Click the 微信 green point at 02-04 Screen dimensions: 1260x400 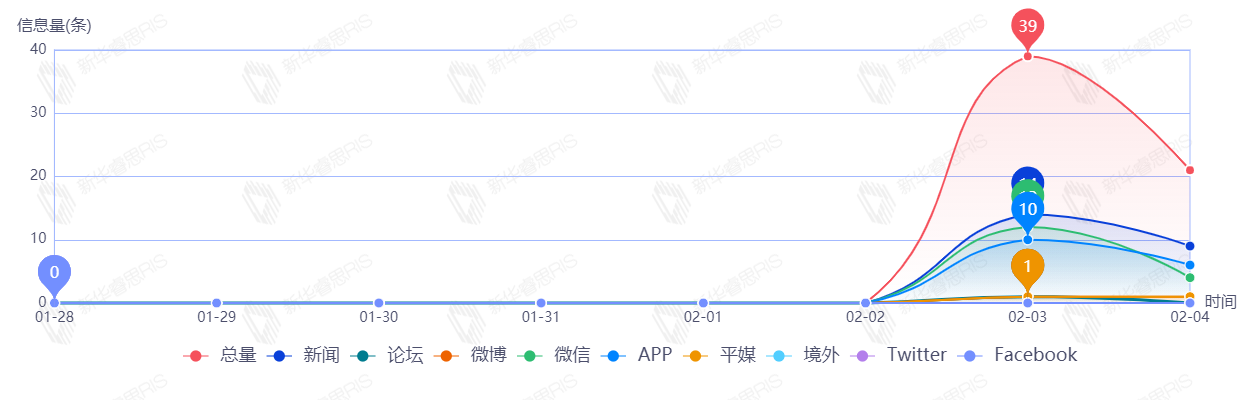(1190, 278)
